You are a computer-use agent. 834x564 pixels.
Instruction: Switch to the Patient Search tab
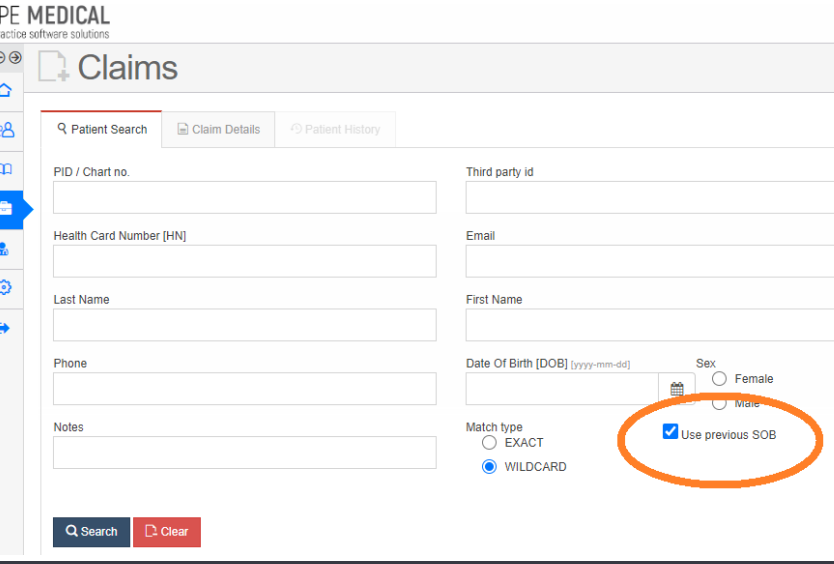(102, 129)
